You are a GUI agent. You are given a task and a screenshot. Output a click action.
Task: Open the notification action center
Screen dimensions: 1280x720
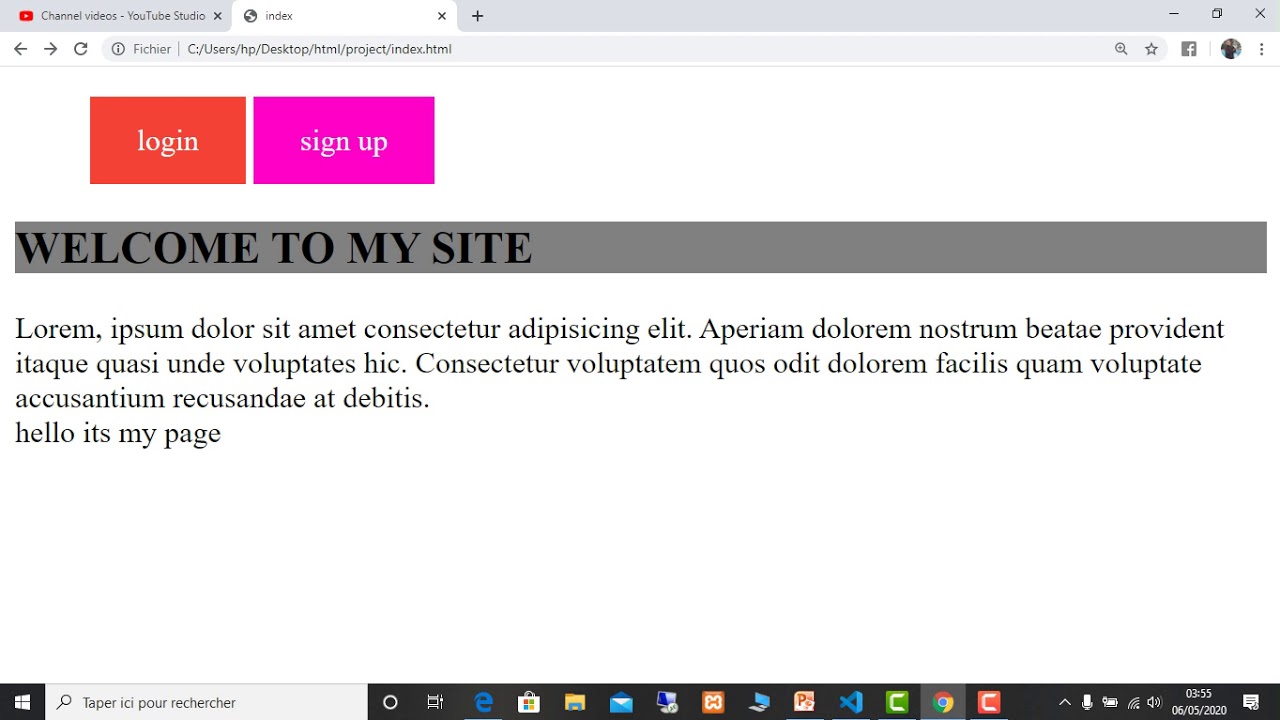click(x=1251, y=702)
